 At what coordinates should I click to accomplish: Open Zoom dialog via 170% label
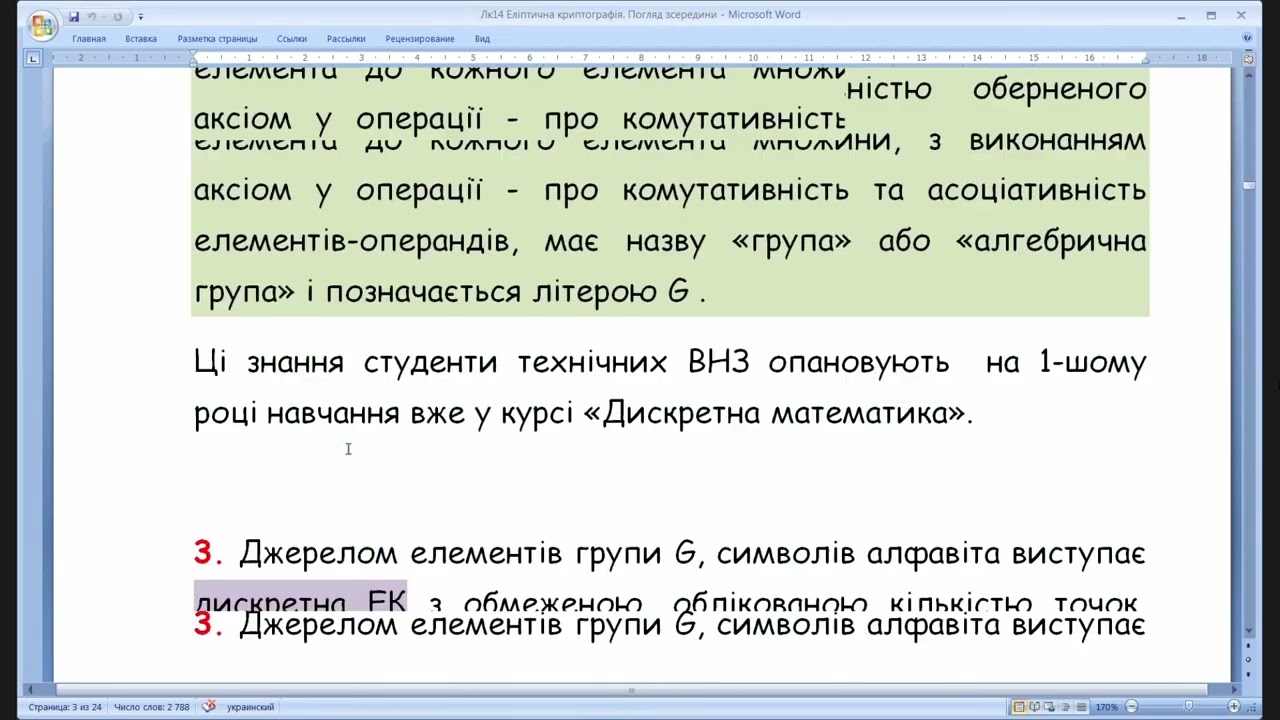(x=1107, y=707)
